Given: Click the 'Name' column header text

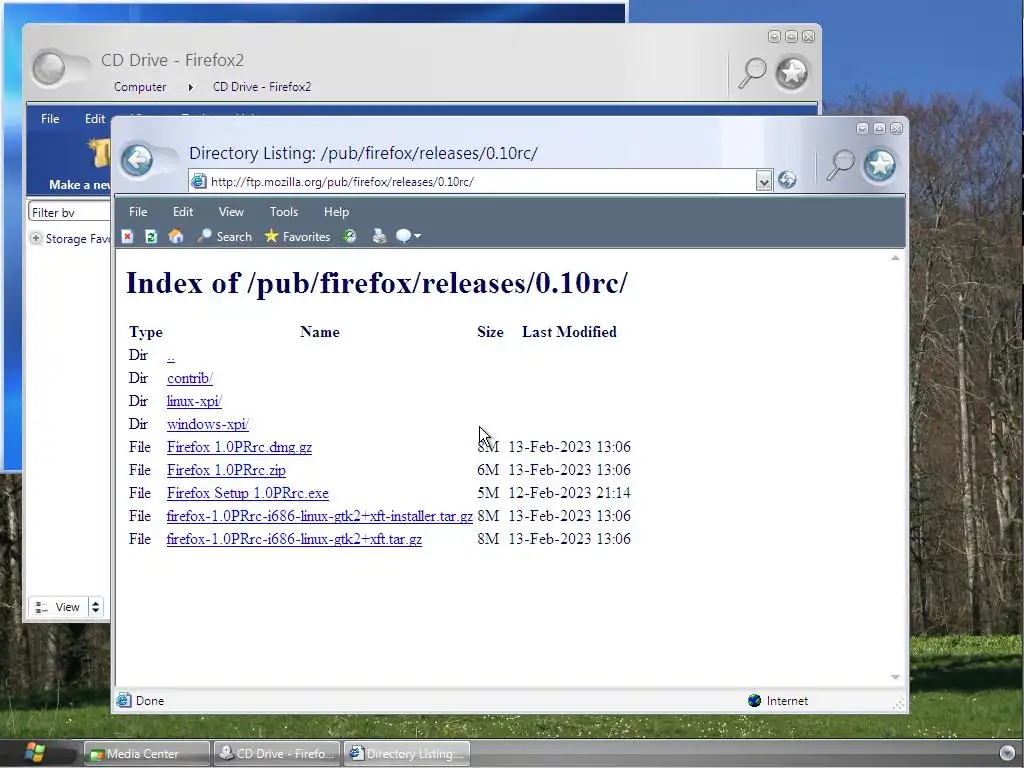Looking at the screenshot, I should (319, 332).
